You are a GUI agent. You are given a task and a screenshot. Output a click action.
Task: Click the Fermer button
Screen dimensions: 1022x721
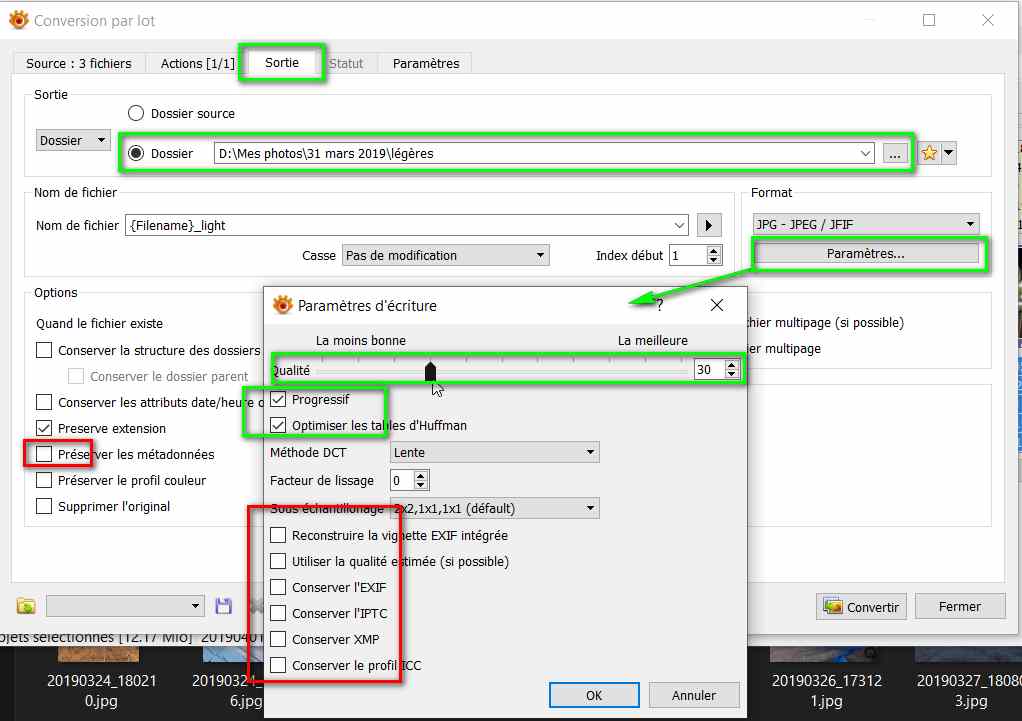tap(959, 607)
